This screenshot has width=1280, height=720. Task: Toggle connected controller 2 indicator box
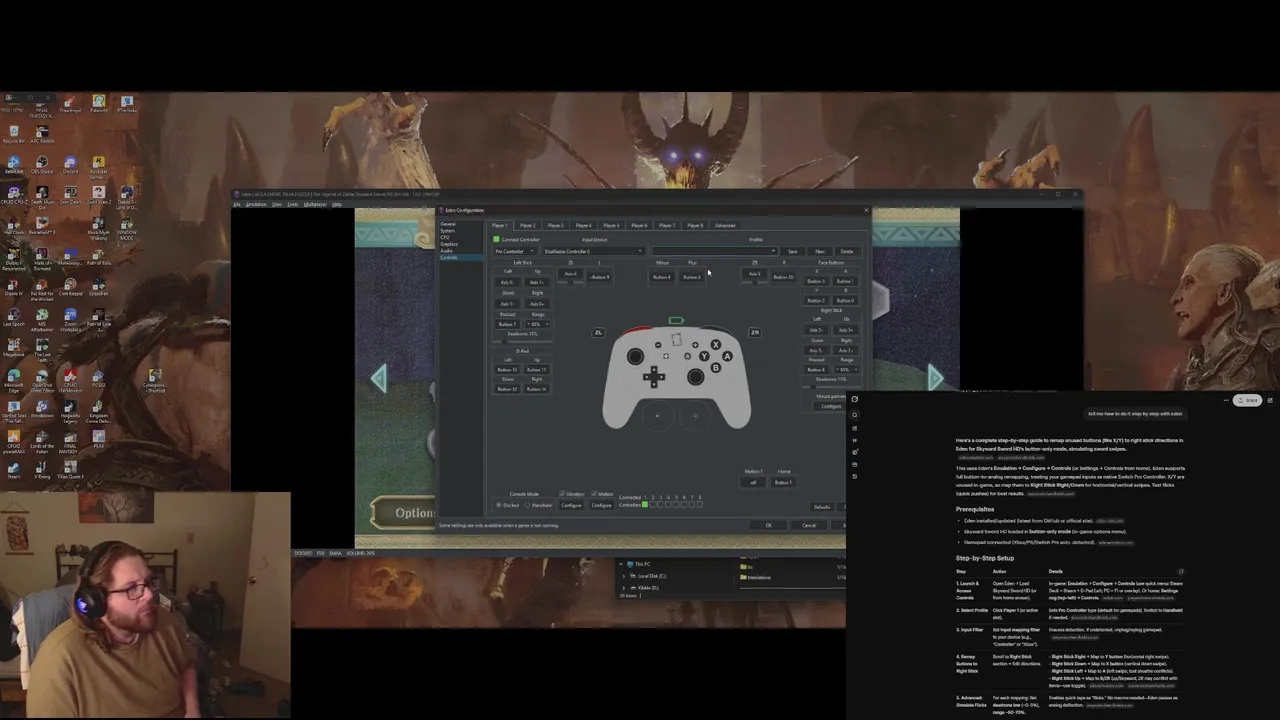pos(653,504)
